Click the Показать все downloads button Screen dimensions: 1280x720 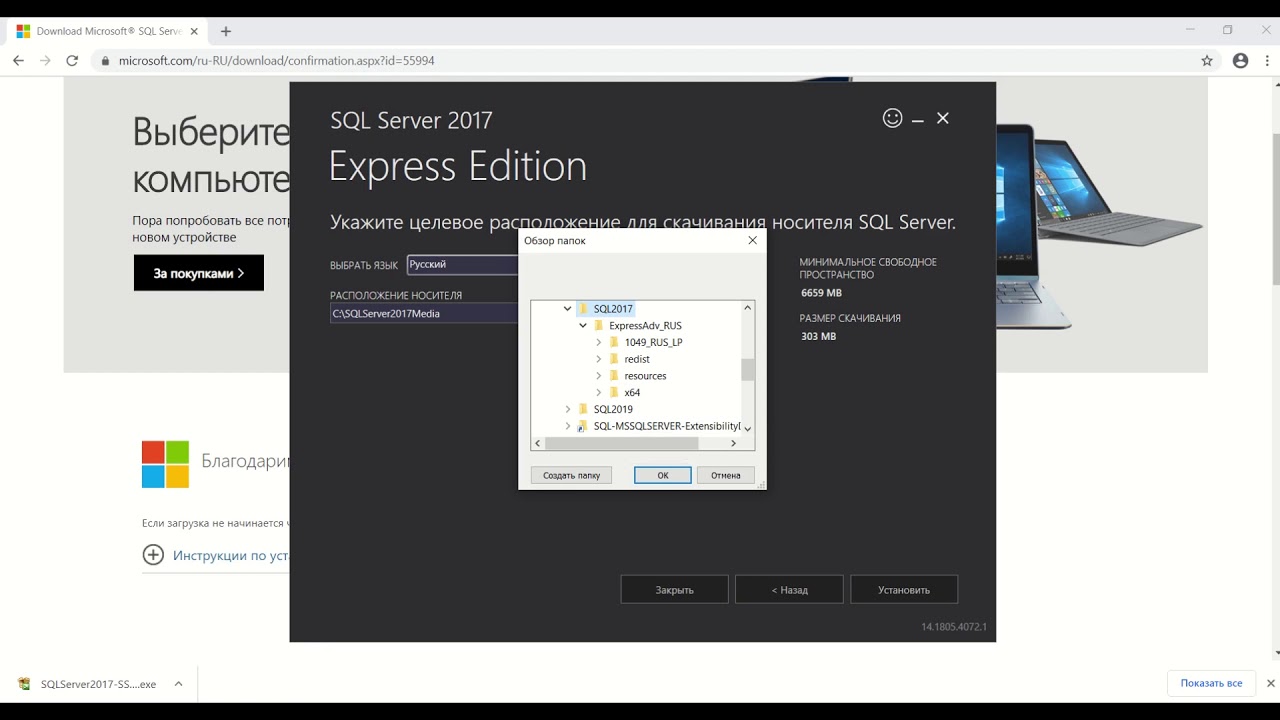(x=1211, y=683)
